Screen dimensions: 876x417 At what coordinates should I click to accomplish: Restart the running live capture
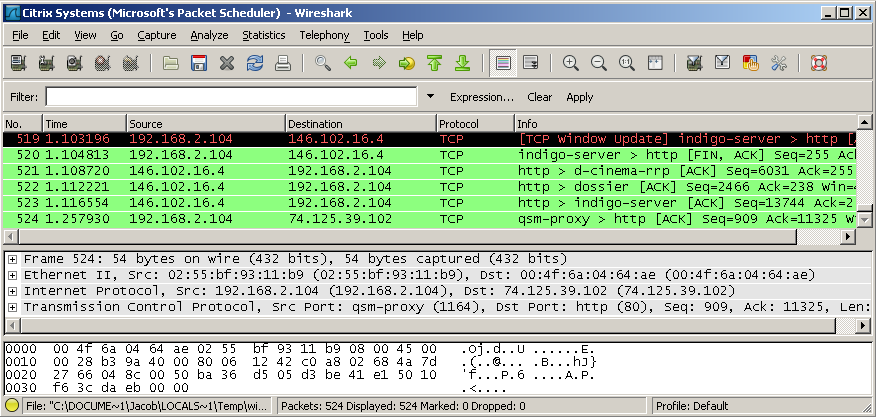pos(130,63)
